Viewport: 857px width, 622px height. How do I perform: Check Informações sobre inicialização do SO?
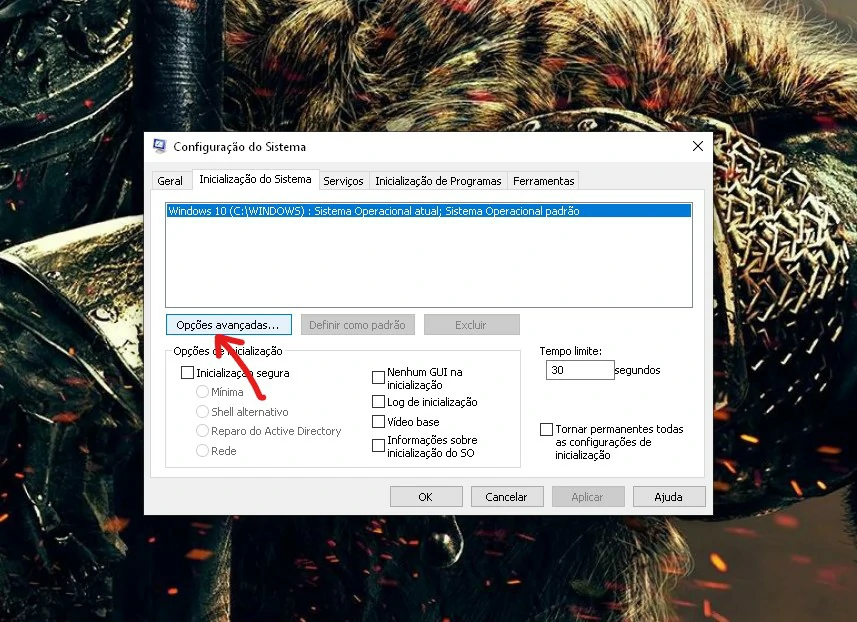(378, 445)
